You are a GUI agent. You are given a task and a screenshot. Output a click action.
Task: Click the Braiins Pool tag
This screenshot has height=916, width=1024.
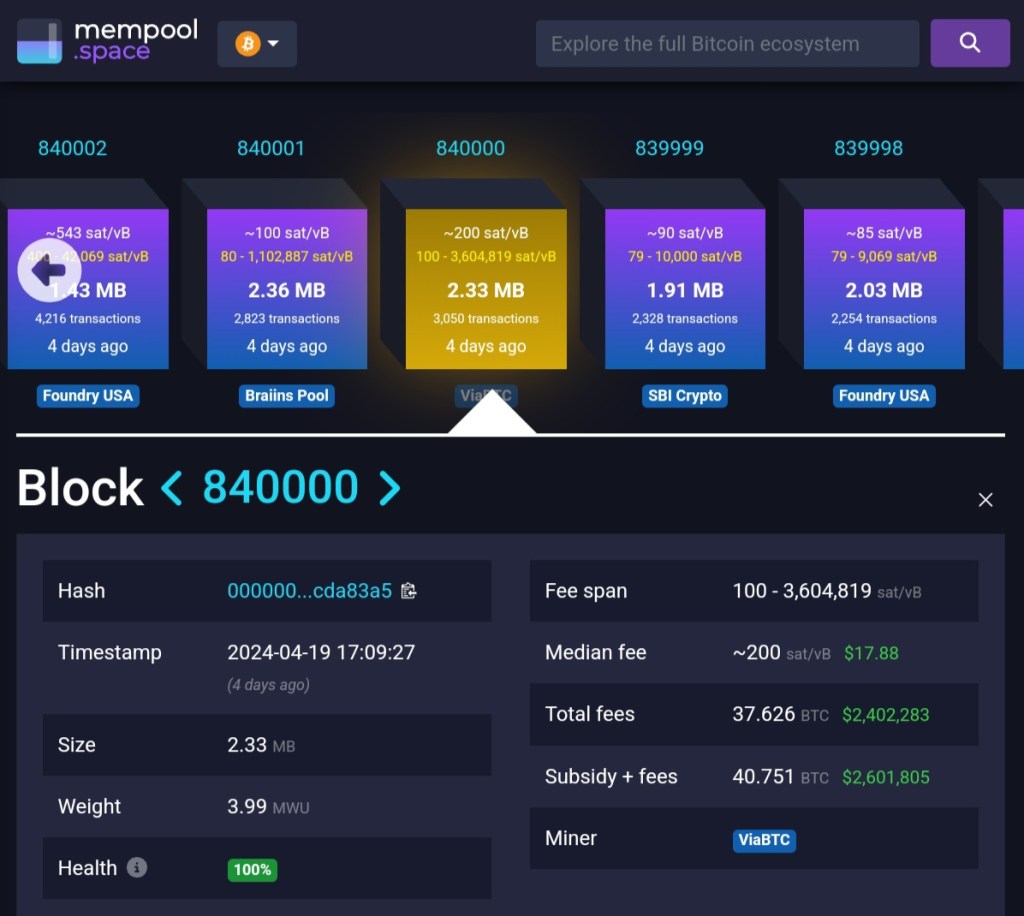(286, 396)
